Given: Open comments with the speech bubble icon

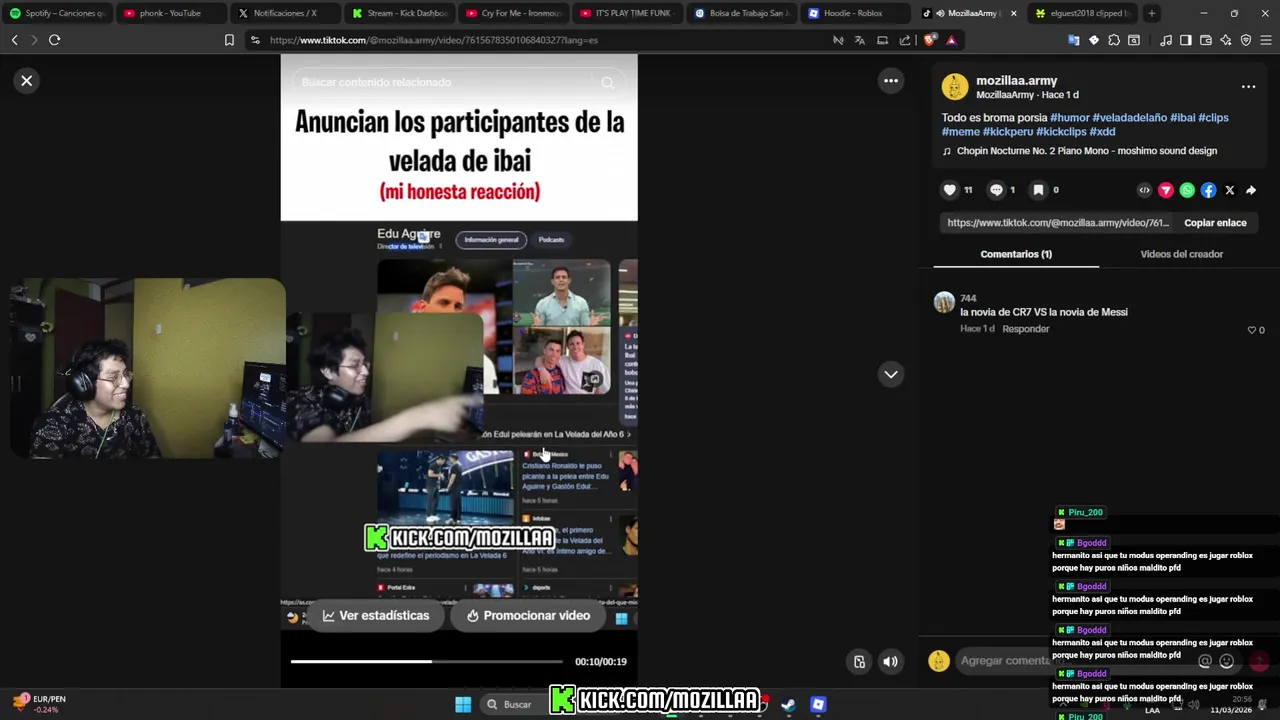Looking at the screenshot, I should pos(996,190).
